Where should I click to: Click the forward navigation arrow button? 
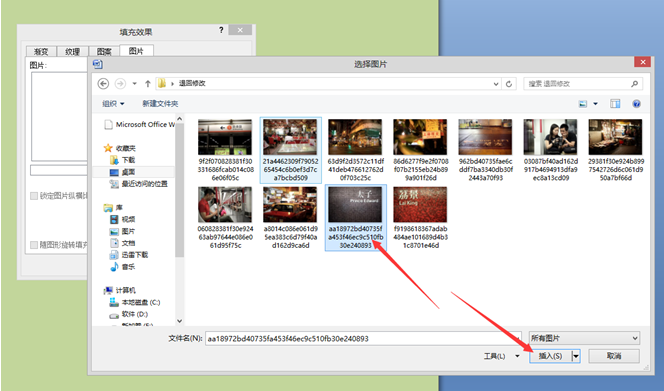point(120,83)
